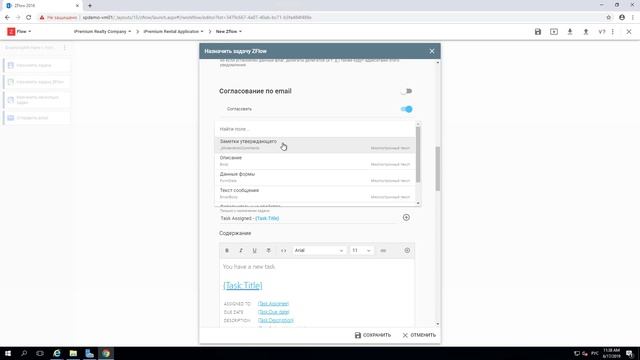Open Chrome from the taskbar

[x=106, y=353]
